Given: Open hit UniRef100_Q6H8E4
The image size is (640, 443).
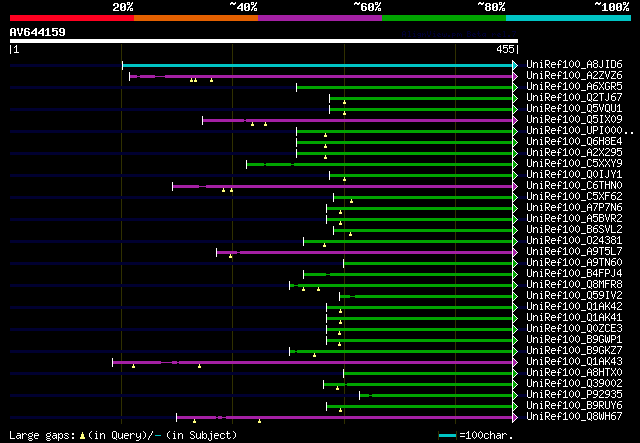Looking at the screenshot, I should [574, 142].
